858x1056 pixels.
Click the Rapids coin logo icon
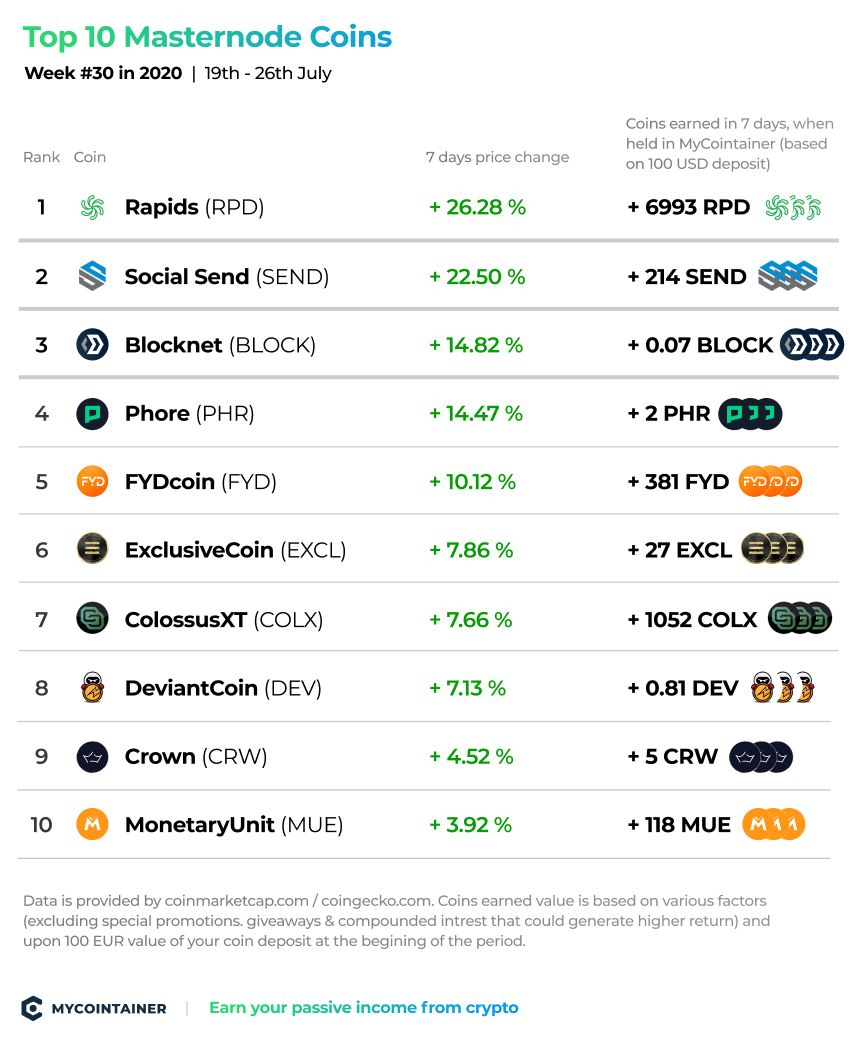tap(92, 207)
